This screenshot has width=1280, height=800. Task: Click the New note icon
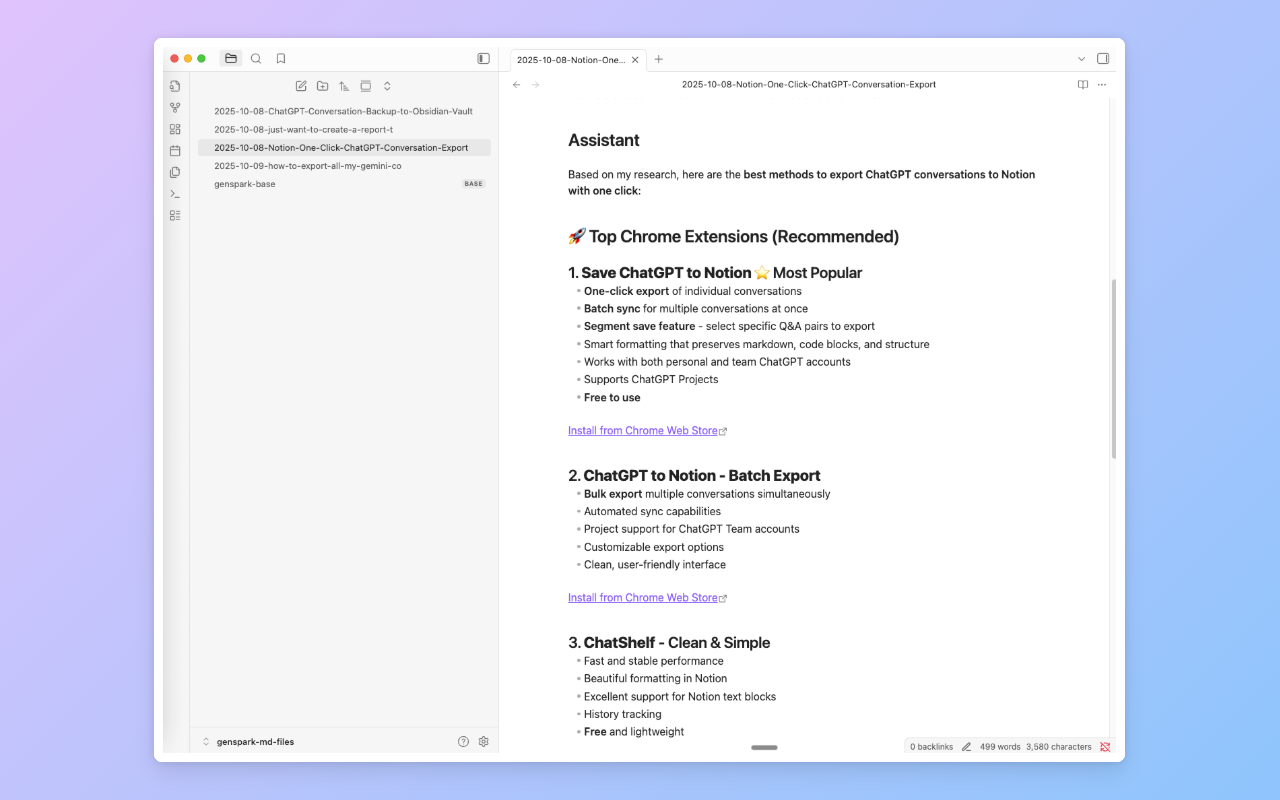point(301,86)
